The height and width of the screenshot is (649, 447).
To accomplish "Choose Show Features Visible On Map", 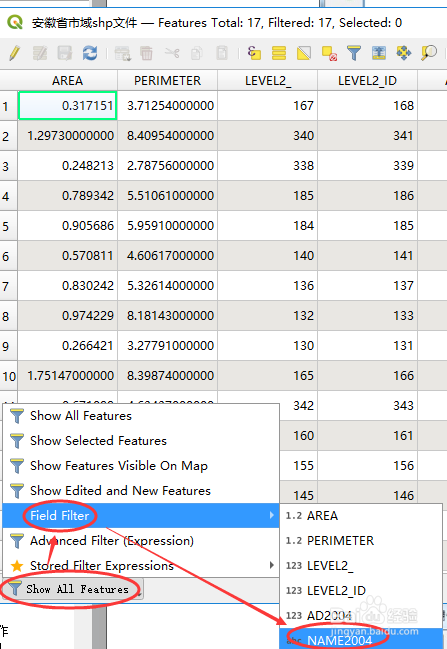I will coord(141,466).
